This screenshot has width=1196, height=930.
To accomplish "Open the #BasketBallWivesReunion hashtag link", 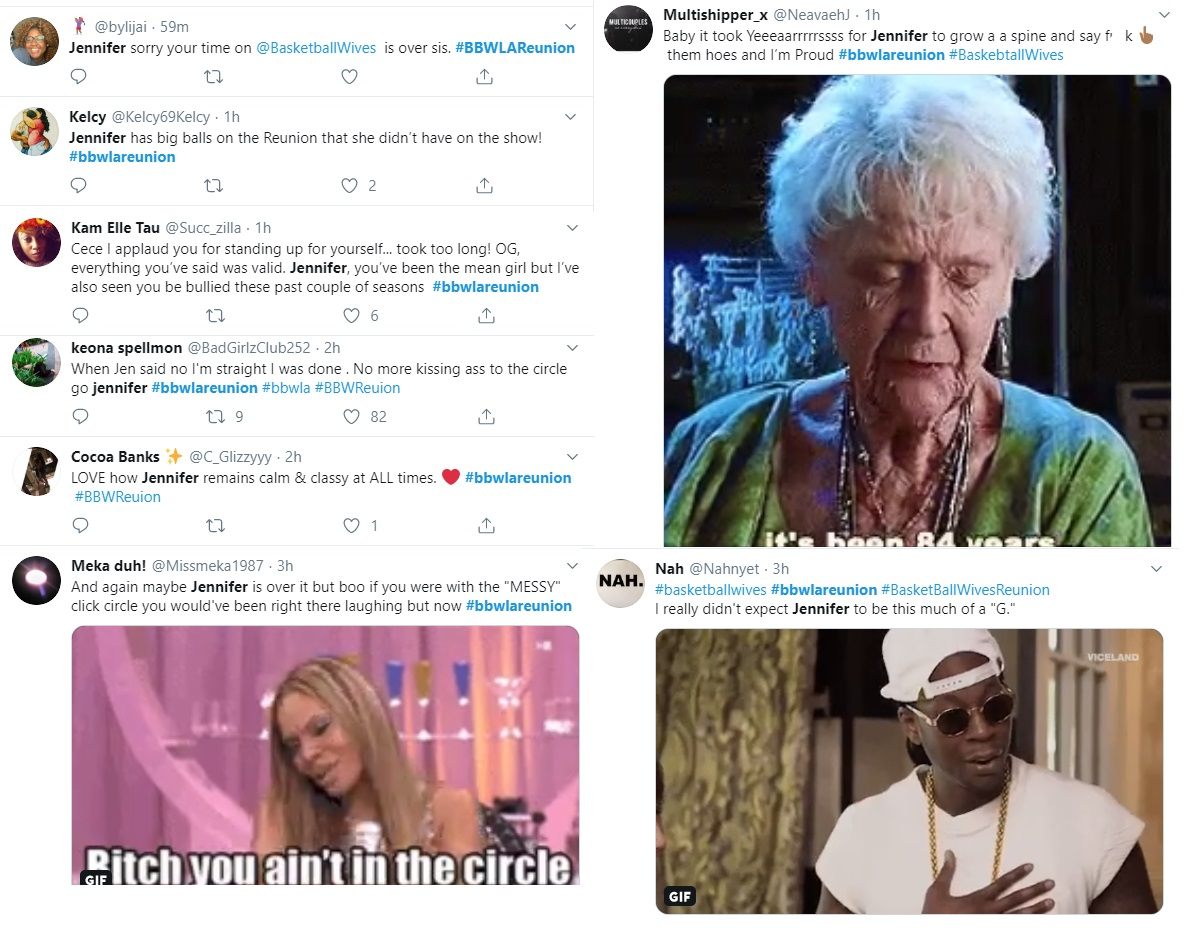I will [x=965, y=590].
